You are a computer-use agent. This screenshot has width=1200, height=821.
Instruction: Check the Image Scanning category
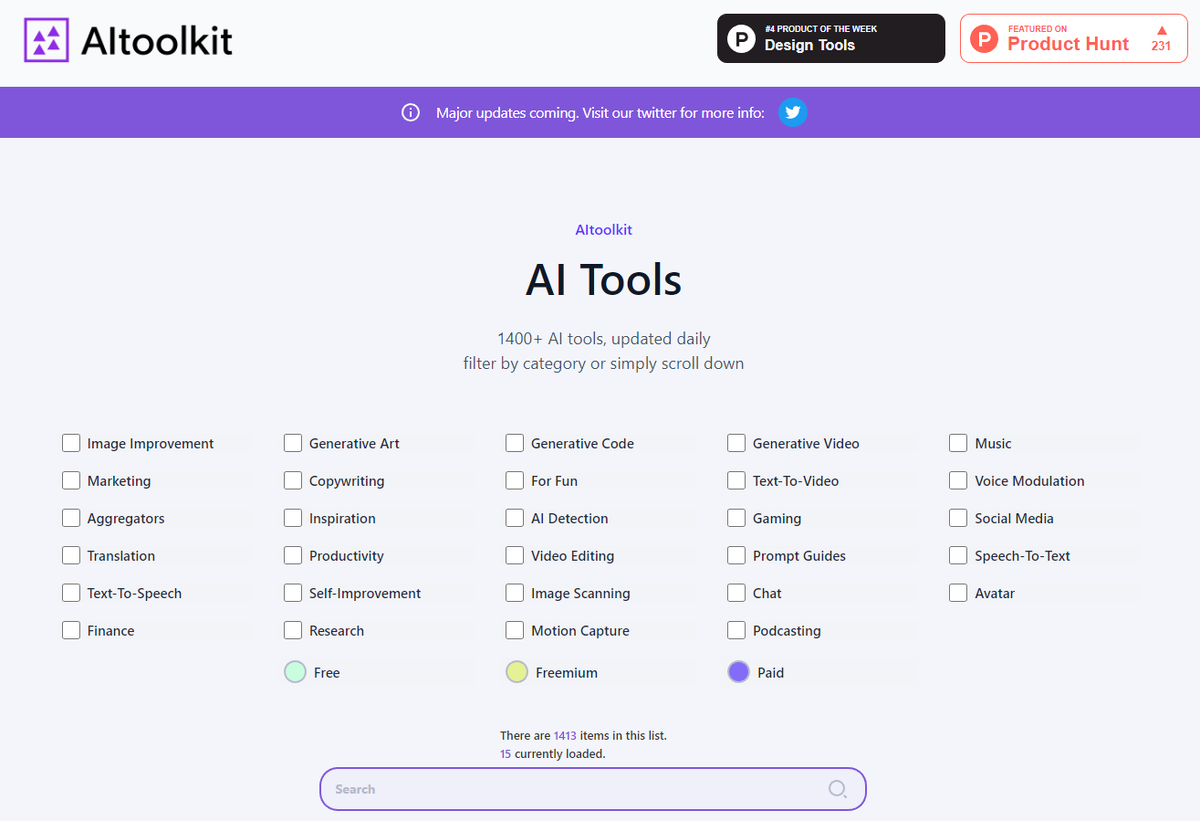(515, 593)
